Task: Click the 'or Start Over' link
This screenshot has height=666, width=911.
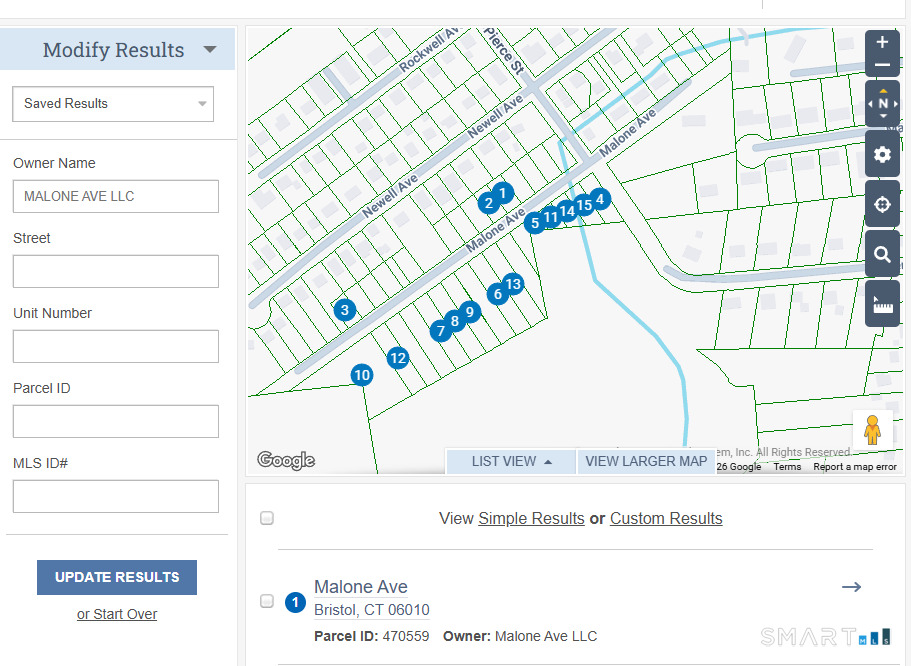Action: point(117,614)
